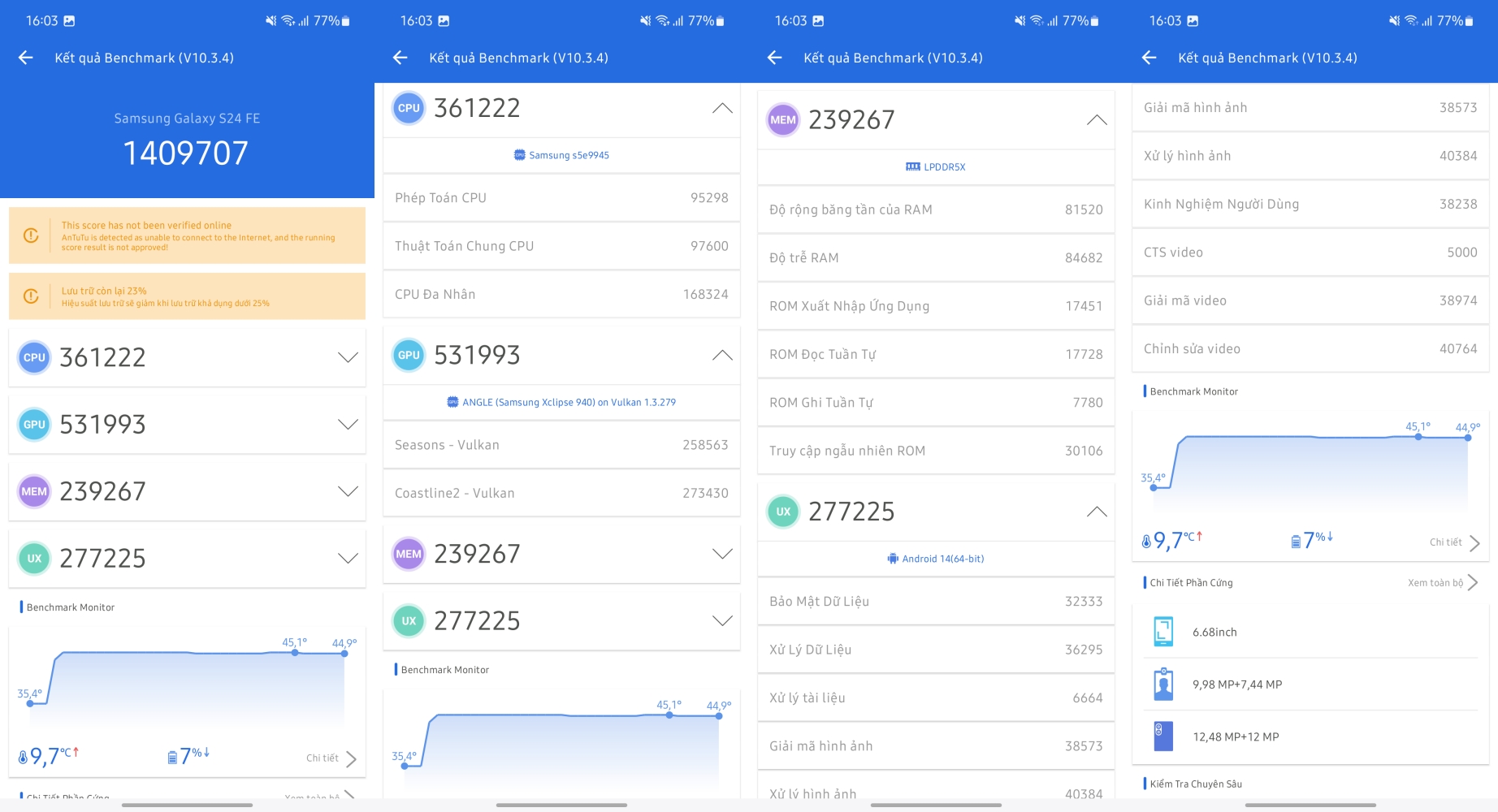This screenshot has width=1498, height=812.
Task: Tap the MEM badge above the LPDDR5X label
Action: point(783,120)
